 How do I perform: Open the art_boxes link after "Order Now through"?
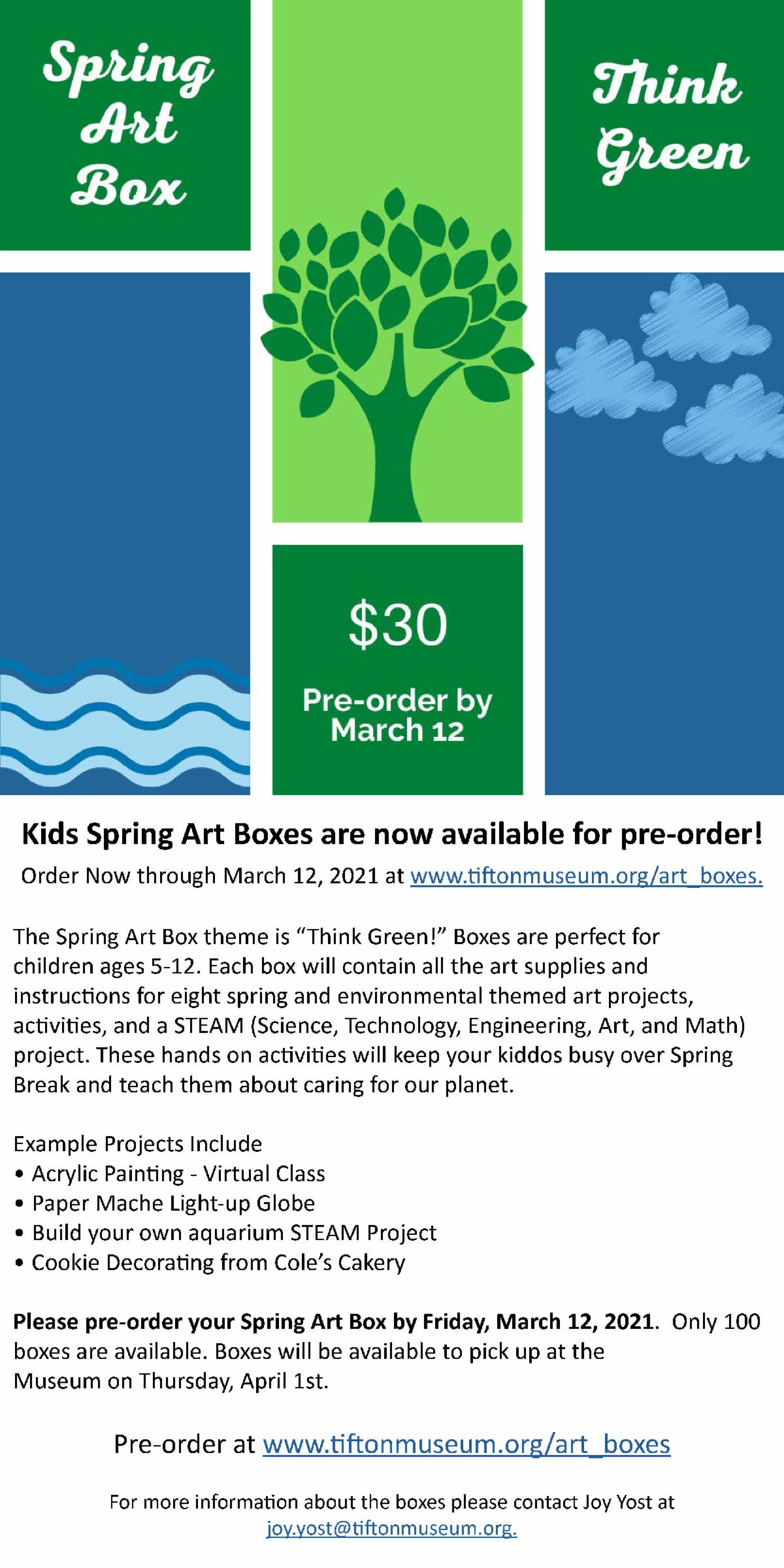[x=586, y=875]
